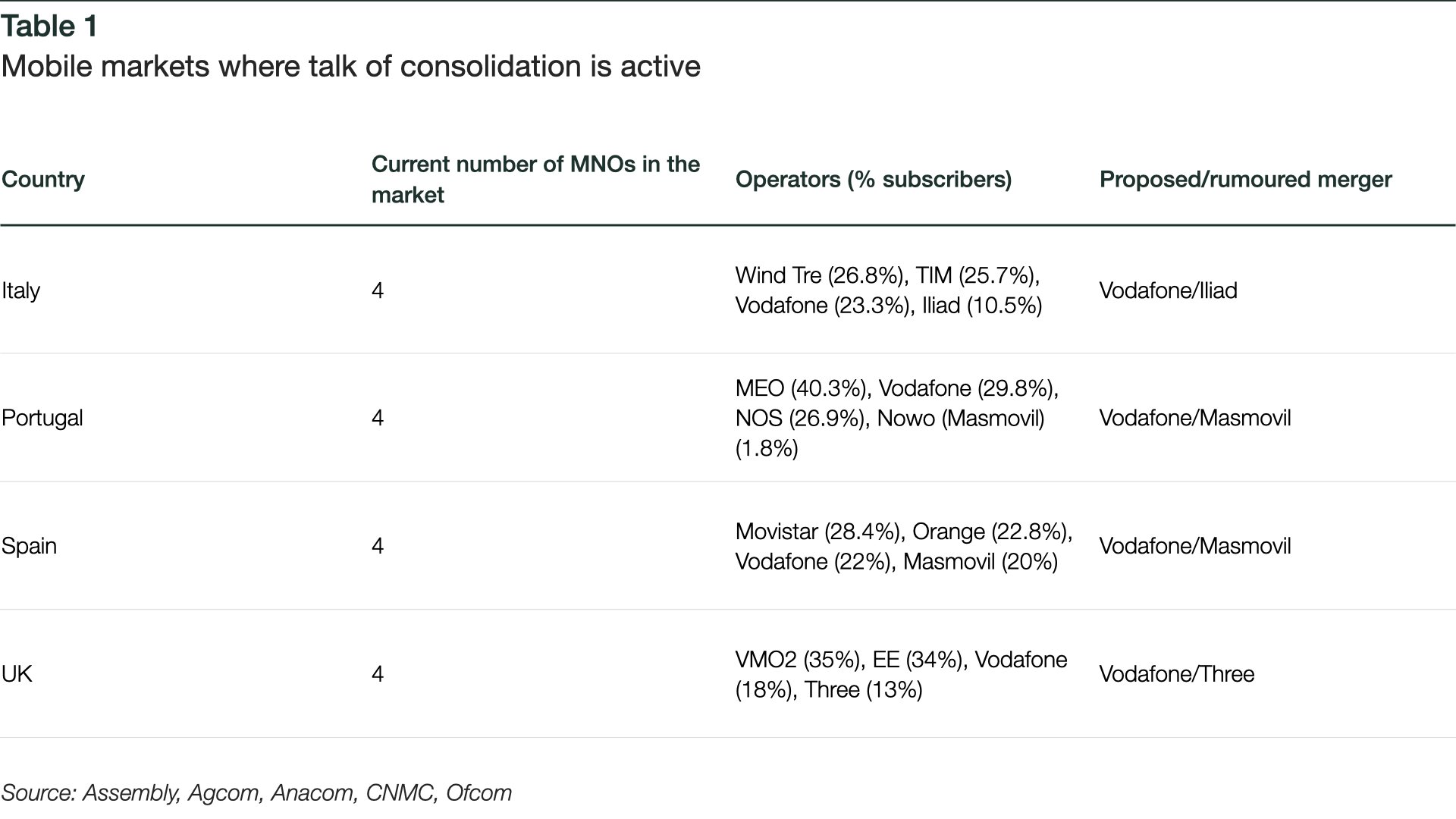Select the Portugal row label
The image size is (1456, 819).
point(42,418)
